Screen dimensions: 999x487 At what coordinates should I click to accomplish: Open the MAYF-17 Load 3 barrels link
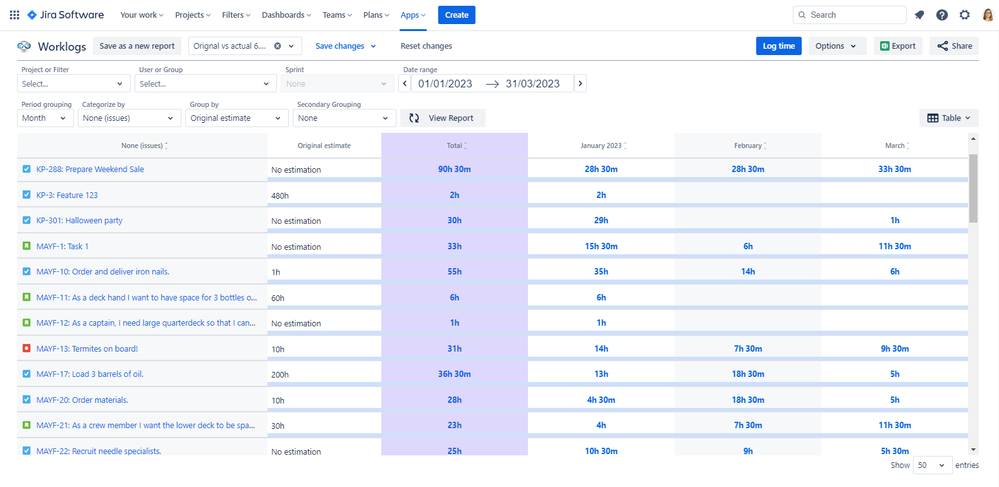90,374
